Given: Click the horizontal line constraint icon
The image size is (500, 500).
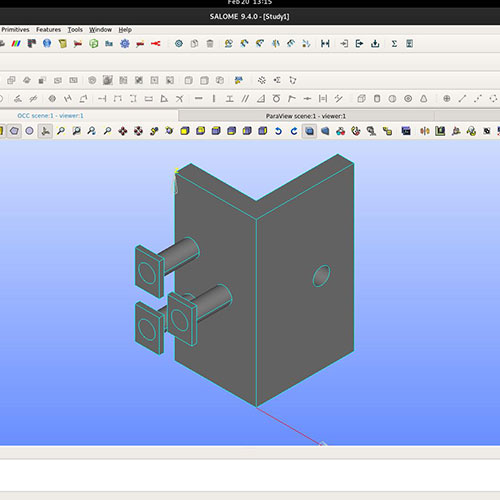Looking at the screenshot, I should [199, 99].
